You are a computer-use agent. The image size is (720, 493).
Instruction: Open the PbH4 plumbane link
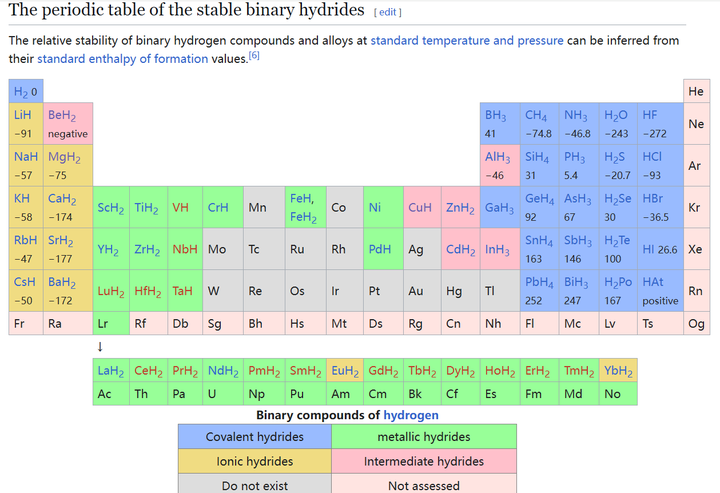pyautogui.click(x=539, y=282)
